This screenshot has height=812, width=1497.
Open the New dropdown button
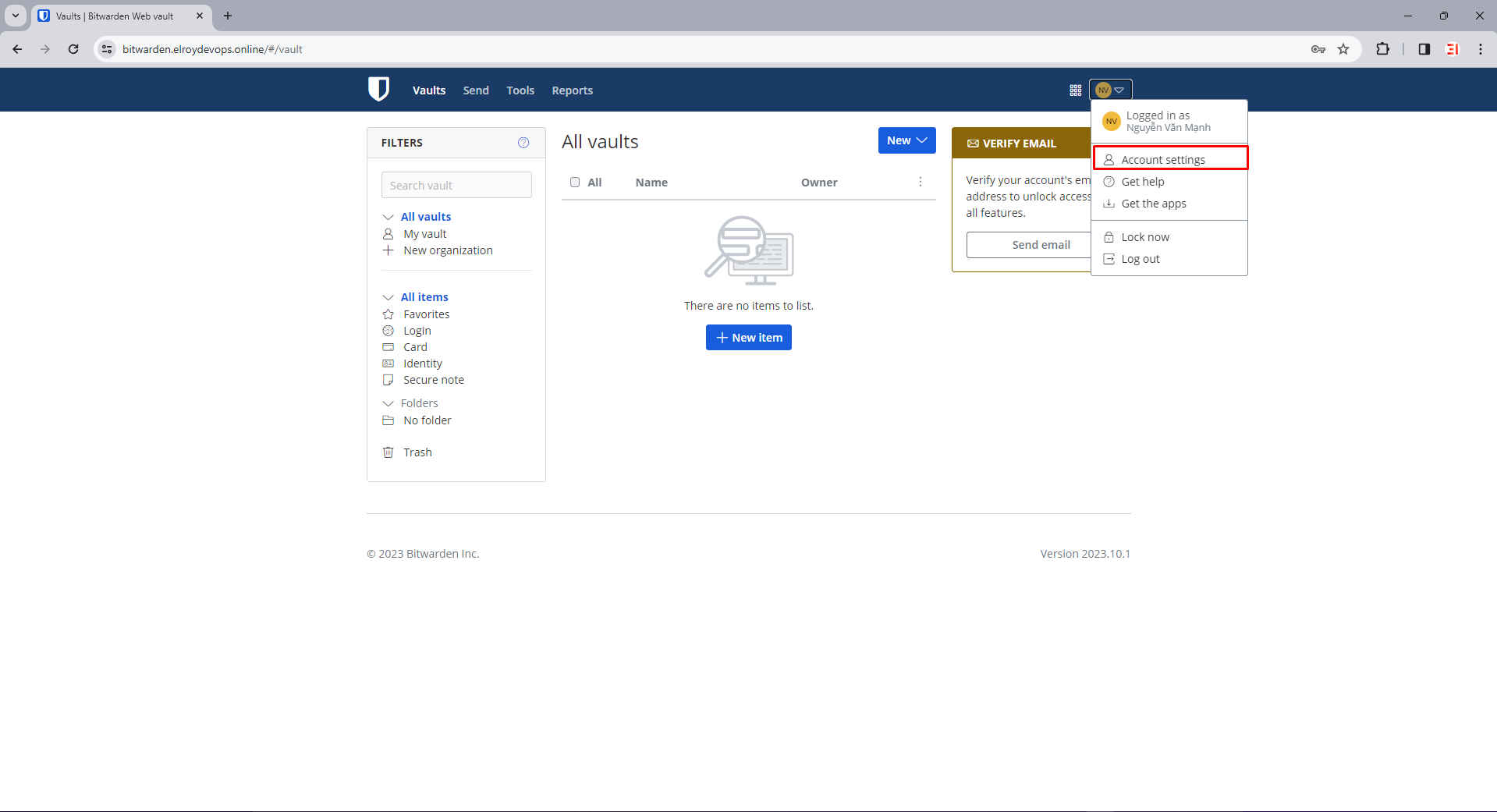pyautogui.click(x=906, y=140)
